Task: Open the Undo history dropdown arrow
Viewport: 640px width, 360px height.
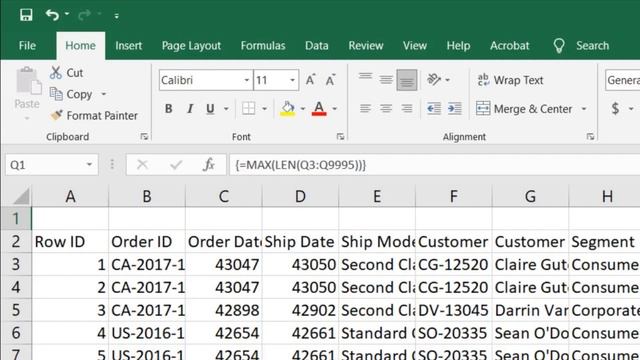Action: click(x=67, y=14)
